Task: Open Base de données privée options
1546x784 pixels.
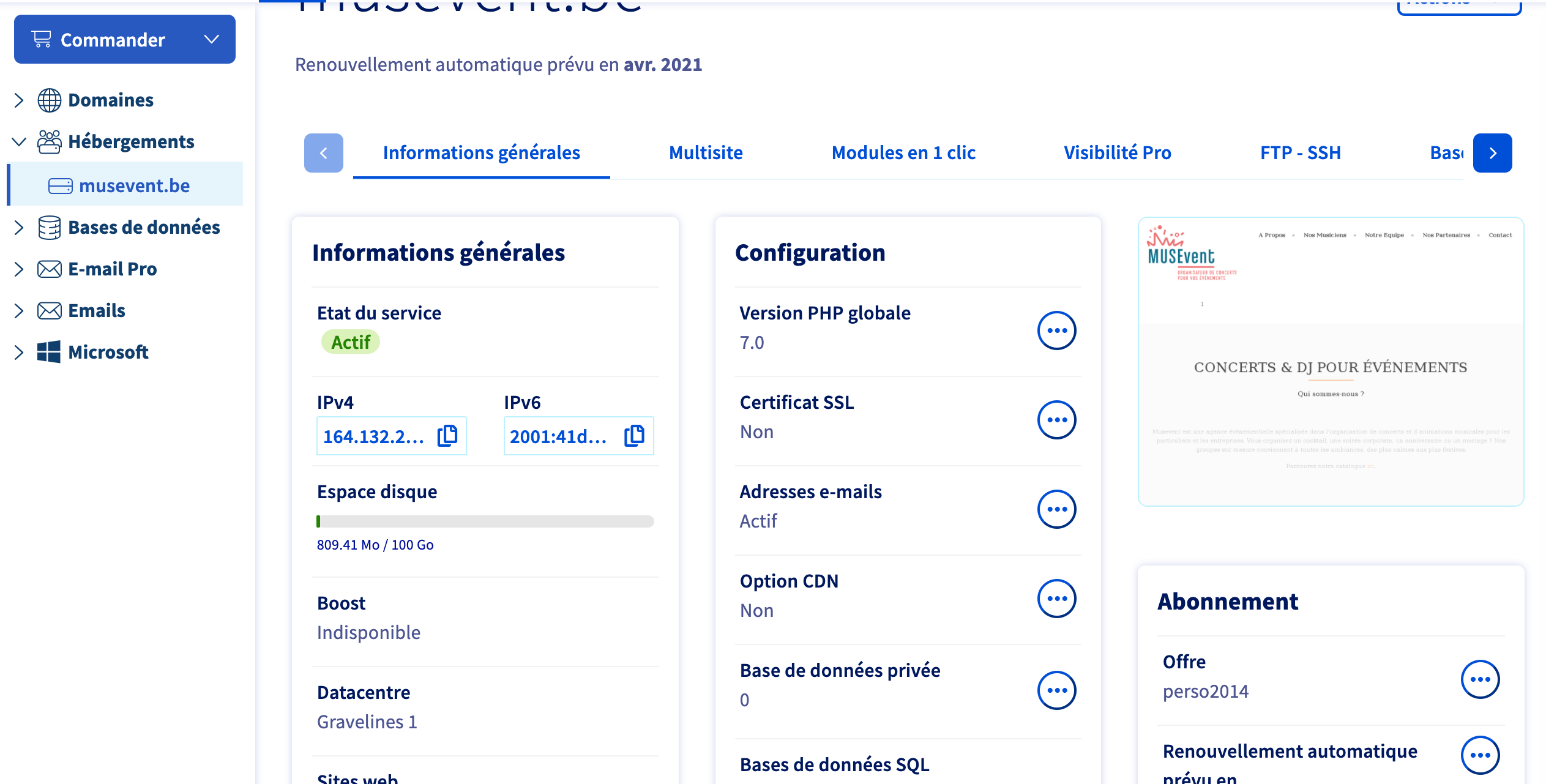Action: [1056, 690]
